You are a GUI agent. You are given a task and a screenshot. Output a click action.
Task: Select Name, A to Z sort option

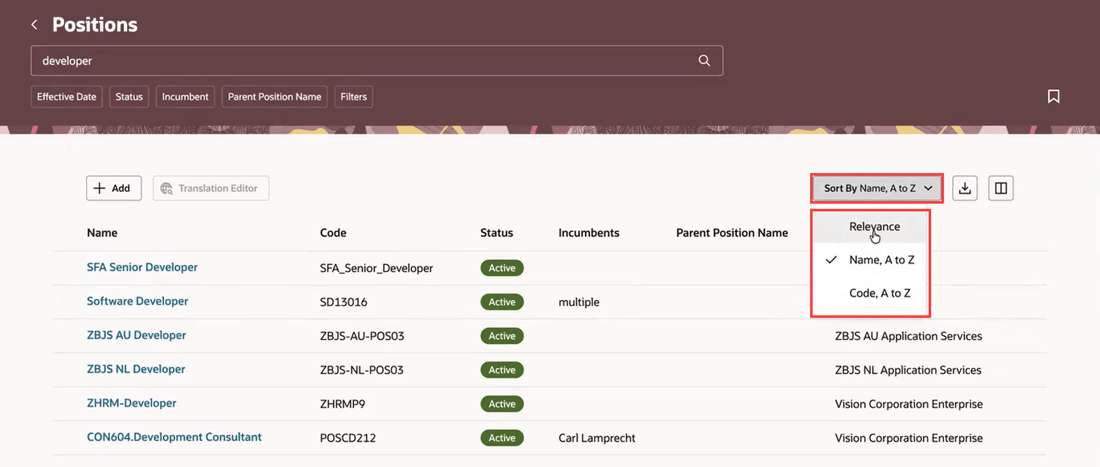(871, 259)
